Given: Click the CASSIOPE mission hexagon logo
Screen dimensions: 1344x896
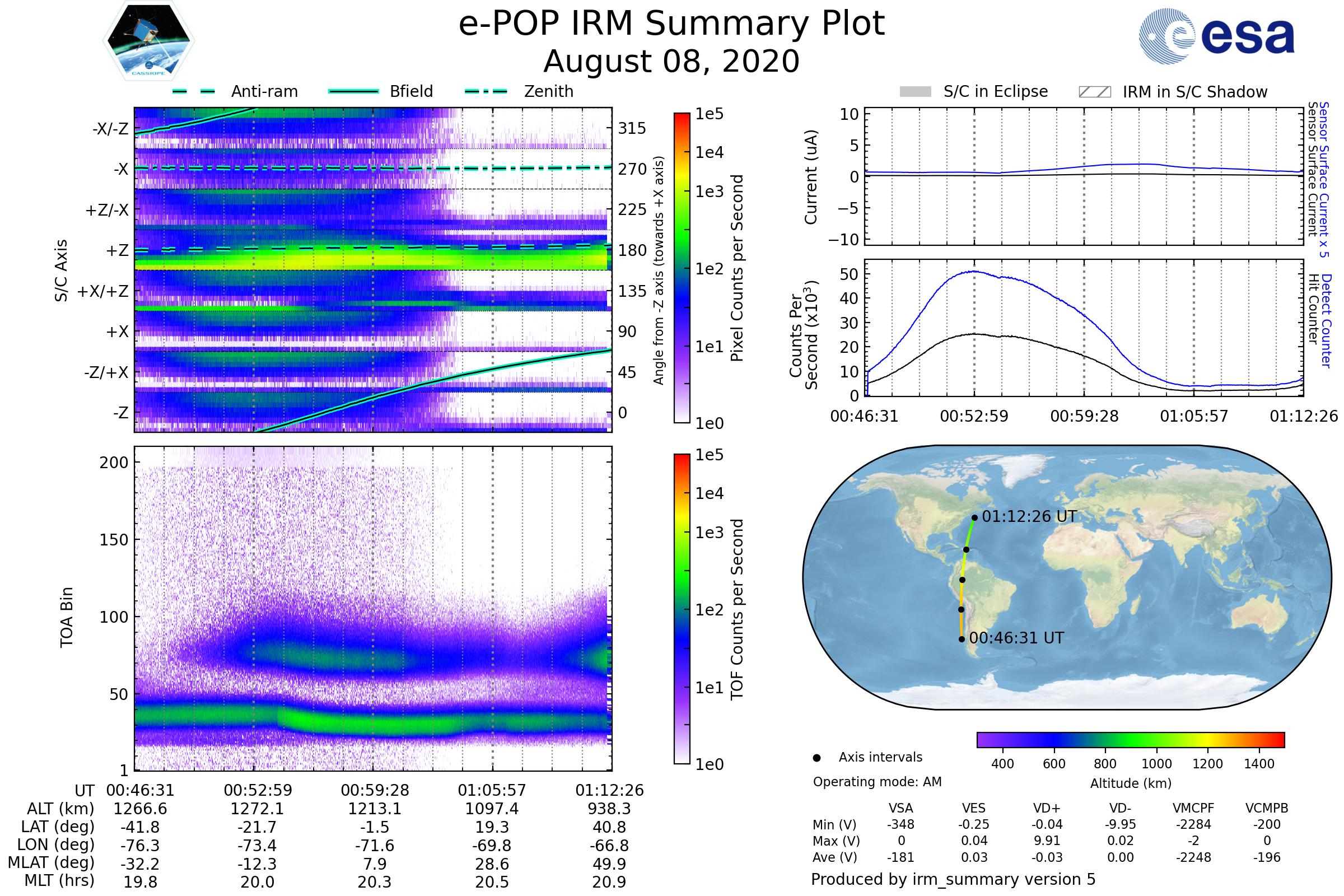Looking at the screenshot, I should [148, 41].
